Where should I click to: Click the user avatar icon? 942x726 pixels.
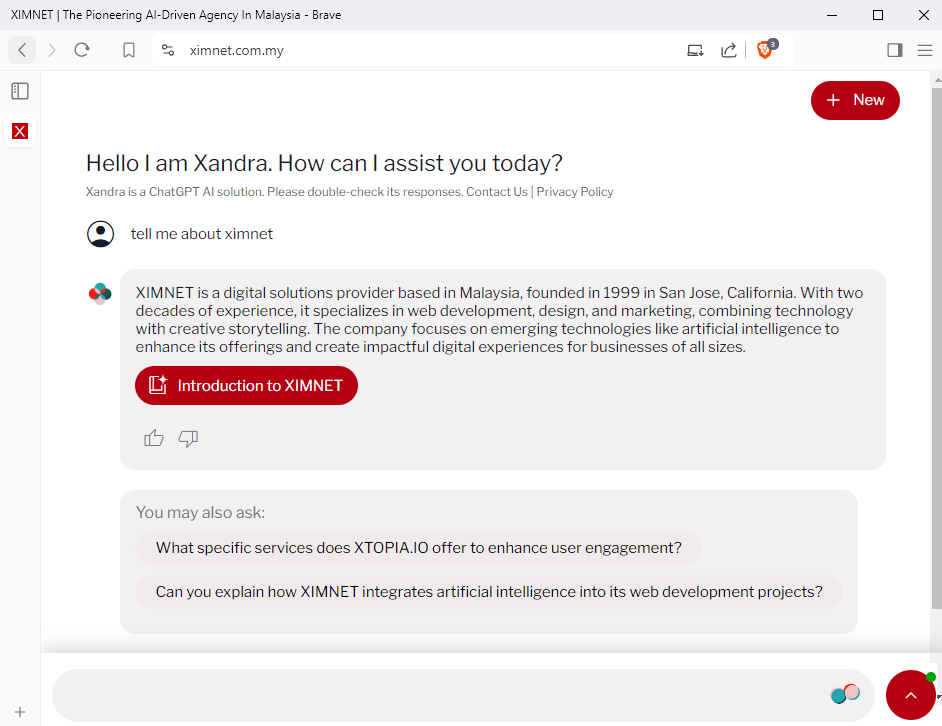(100, 234)
